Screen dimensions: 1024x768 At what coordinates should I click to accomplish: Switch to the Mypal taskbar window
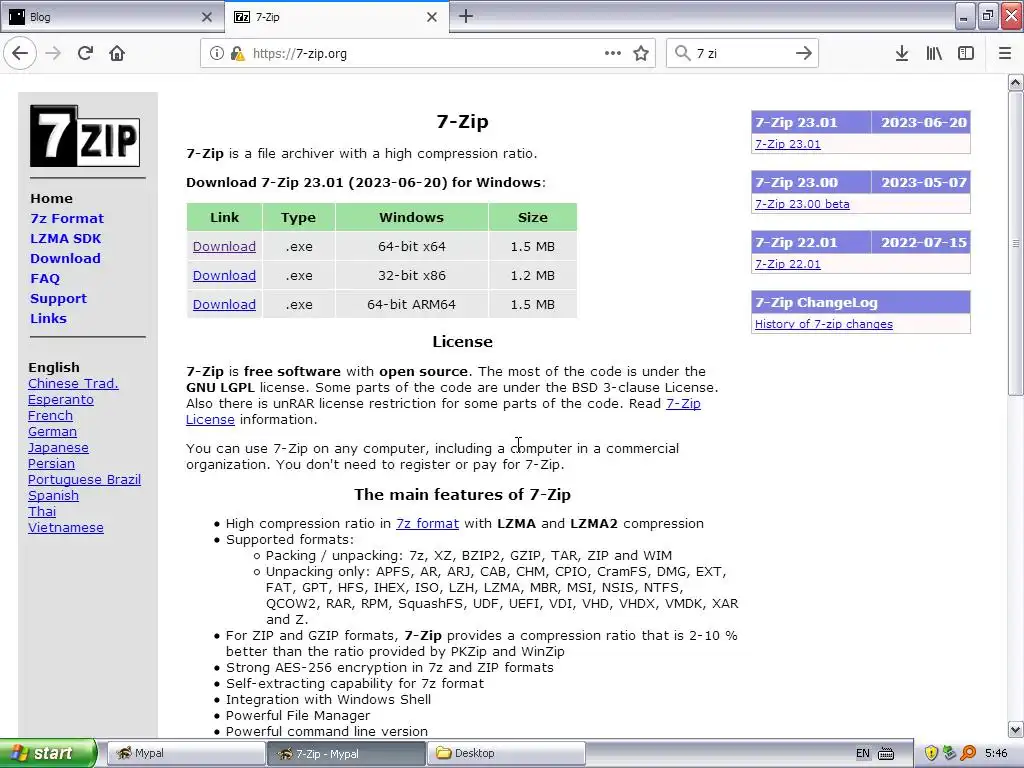(x=186, y=753)
